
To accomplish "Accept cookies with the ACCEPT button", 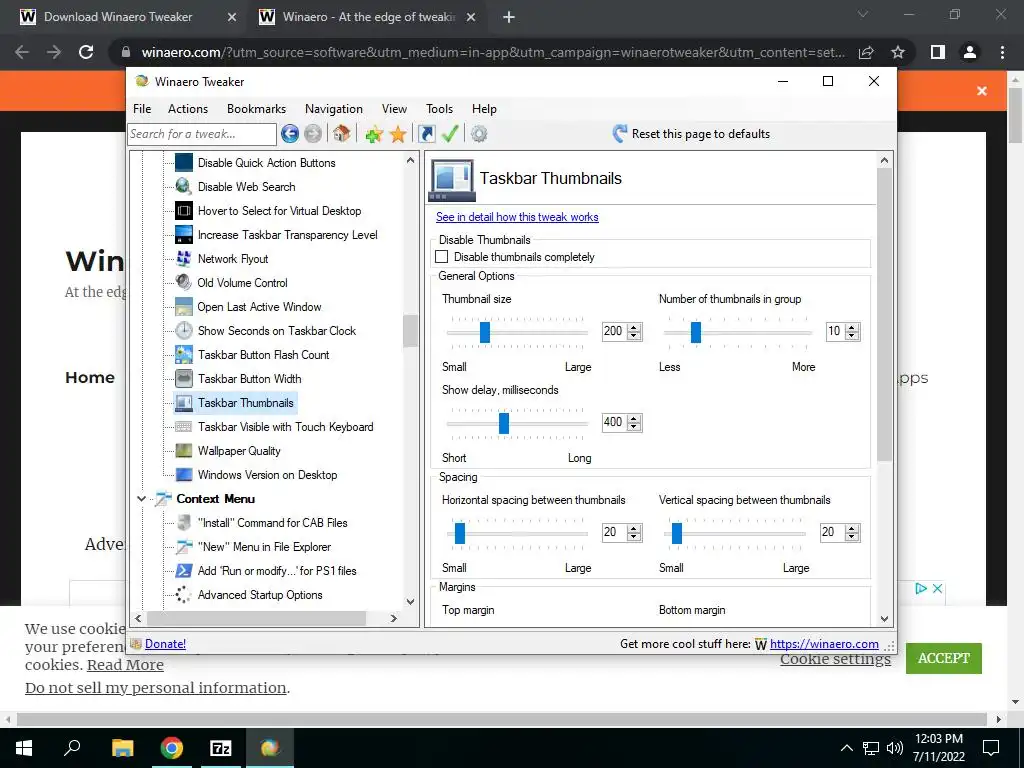I will click(944, 658).
